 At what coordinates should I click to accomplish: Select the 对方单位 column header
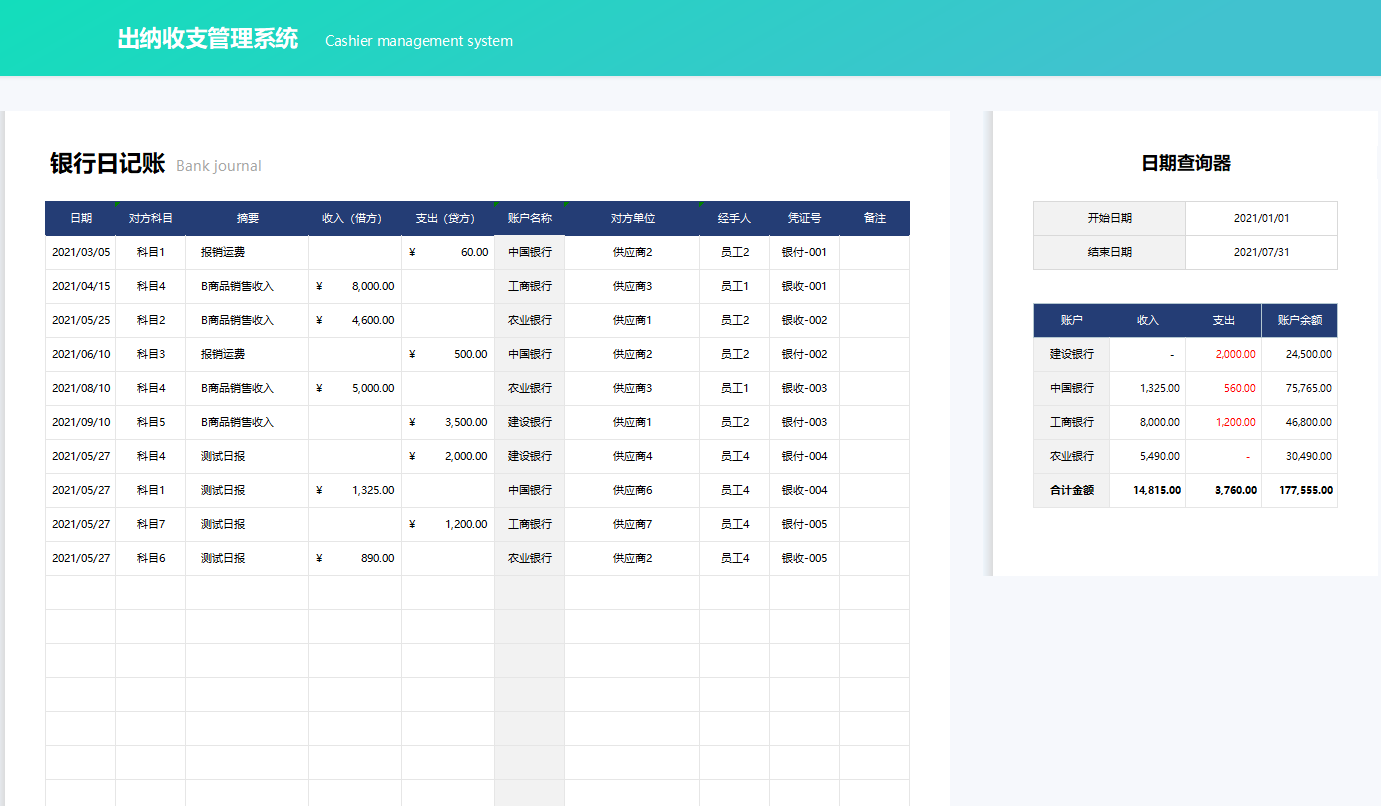(632, 218)
